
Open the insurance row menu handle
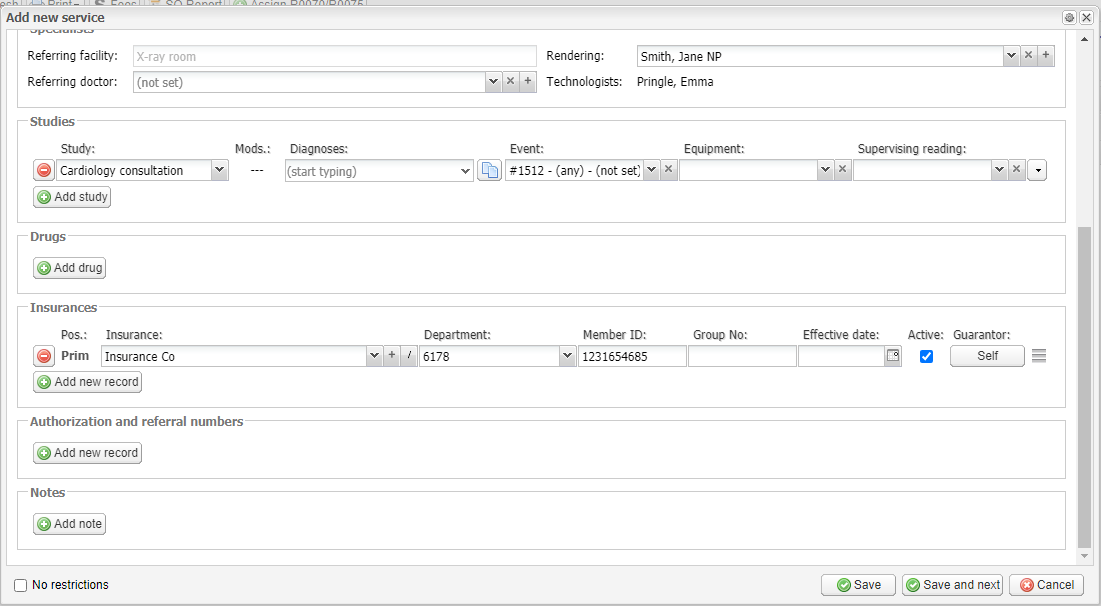(1039, 356)
